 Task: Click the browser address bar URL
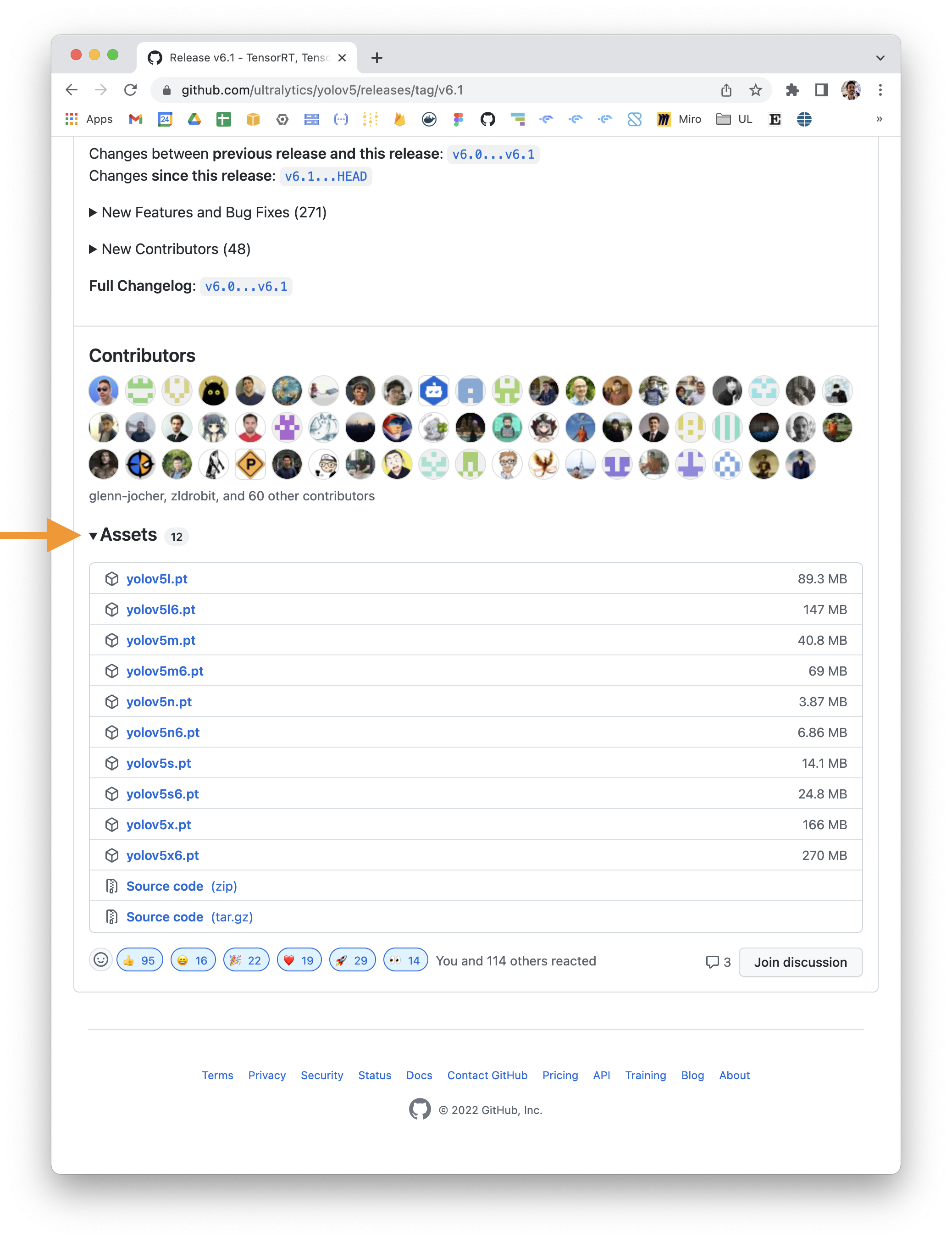(x=322, y=90)
